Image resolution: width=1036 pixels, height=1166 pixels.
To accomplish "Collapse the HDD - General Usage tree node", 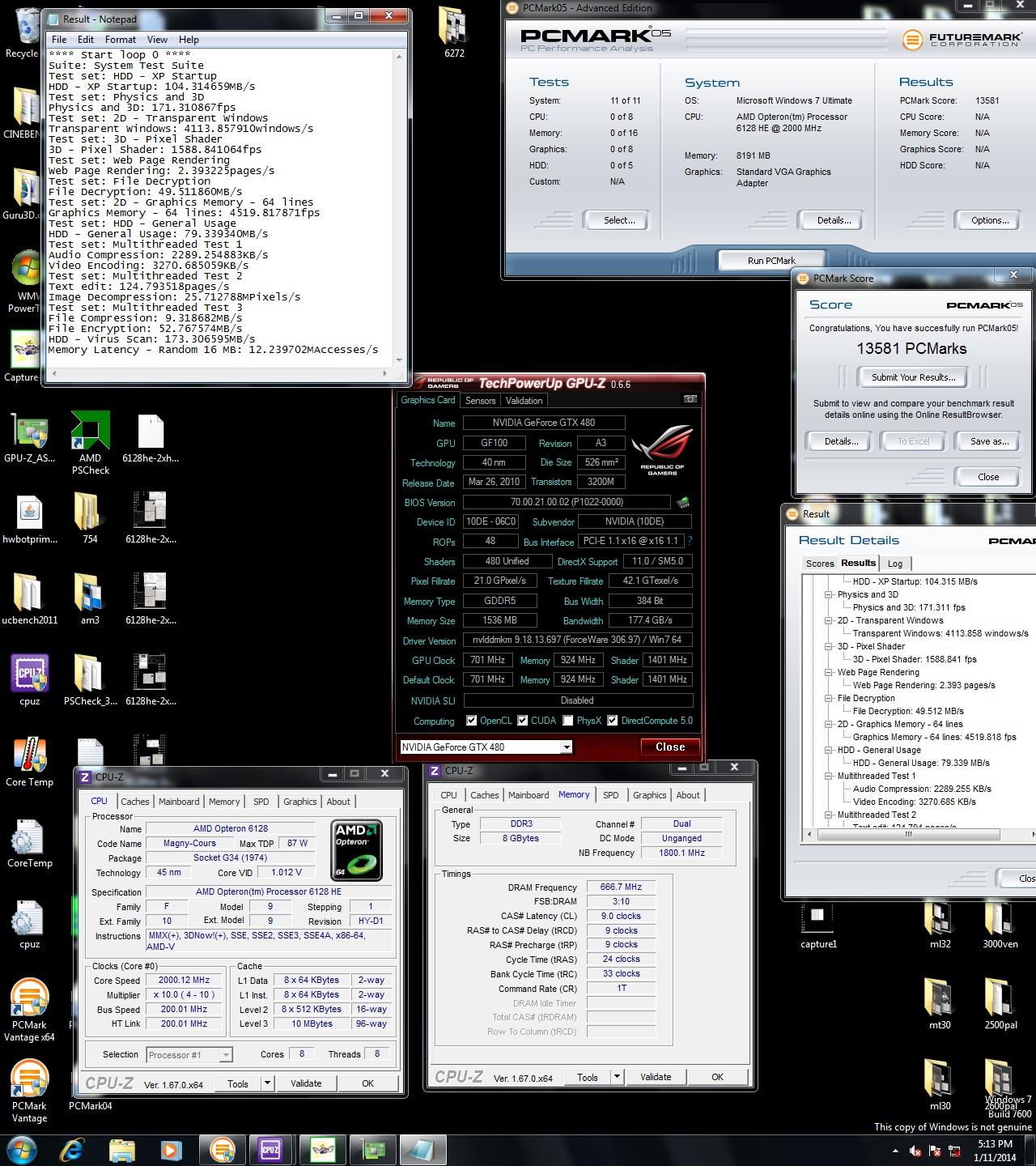I will coord(829,750).
